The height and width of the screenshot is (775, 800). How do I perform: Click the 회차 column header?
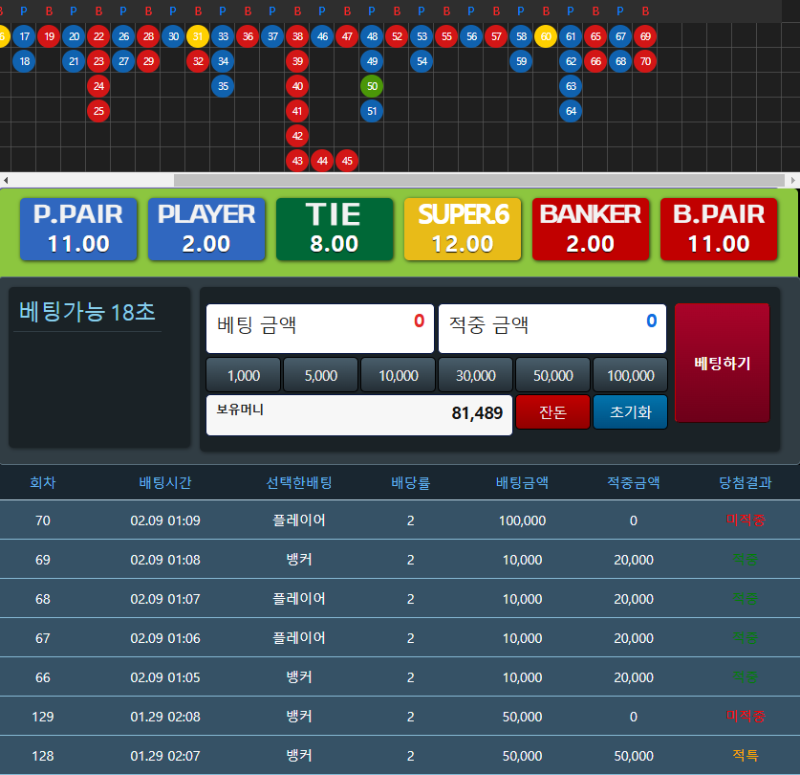pyautogui.click(x=43, y=482)
